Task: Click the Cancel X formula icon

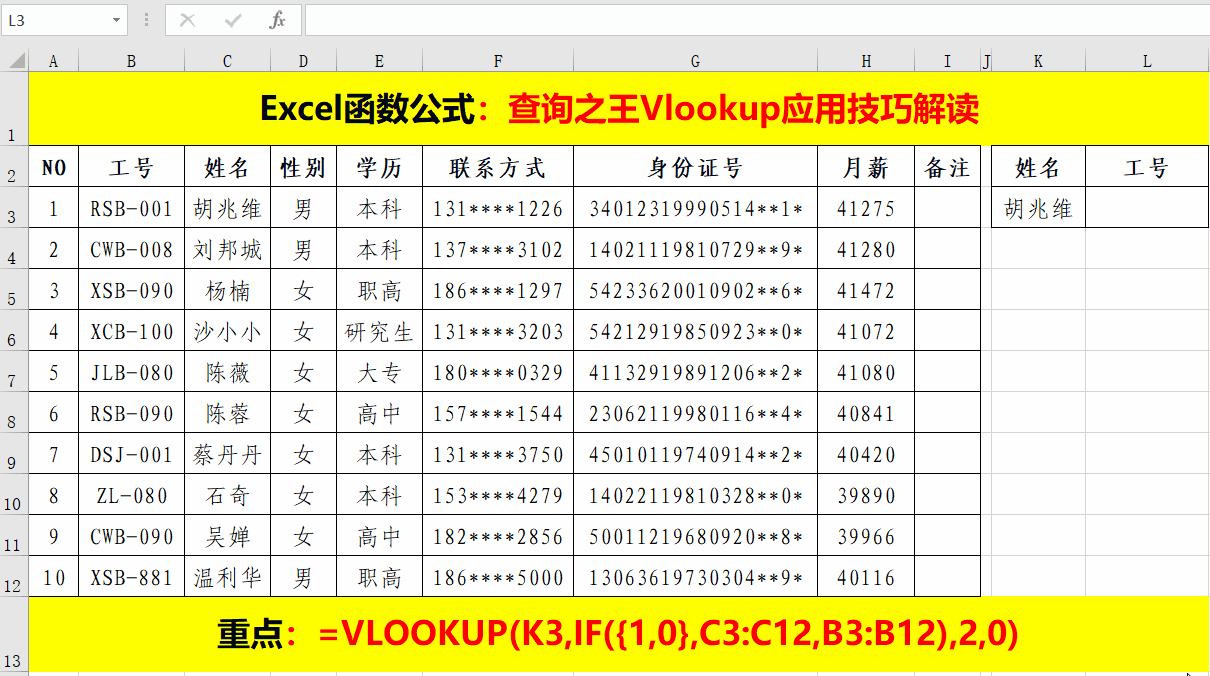Action: (x=187, y=20)
